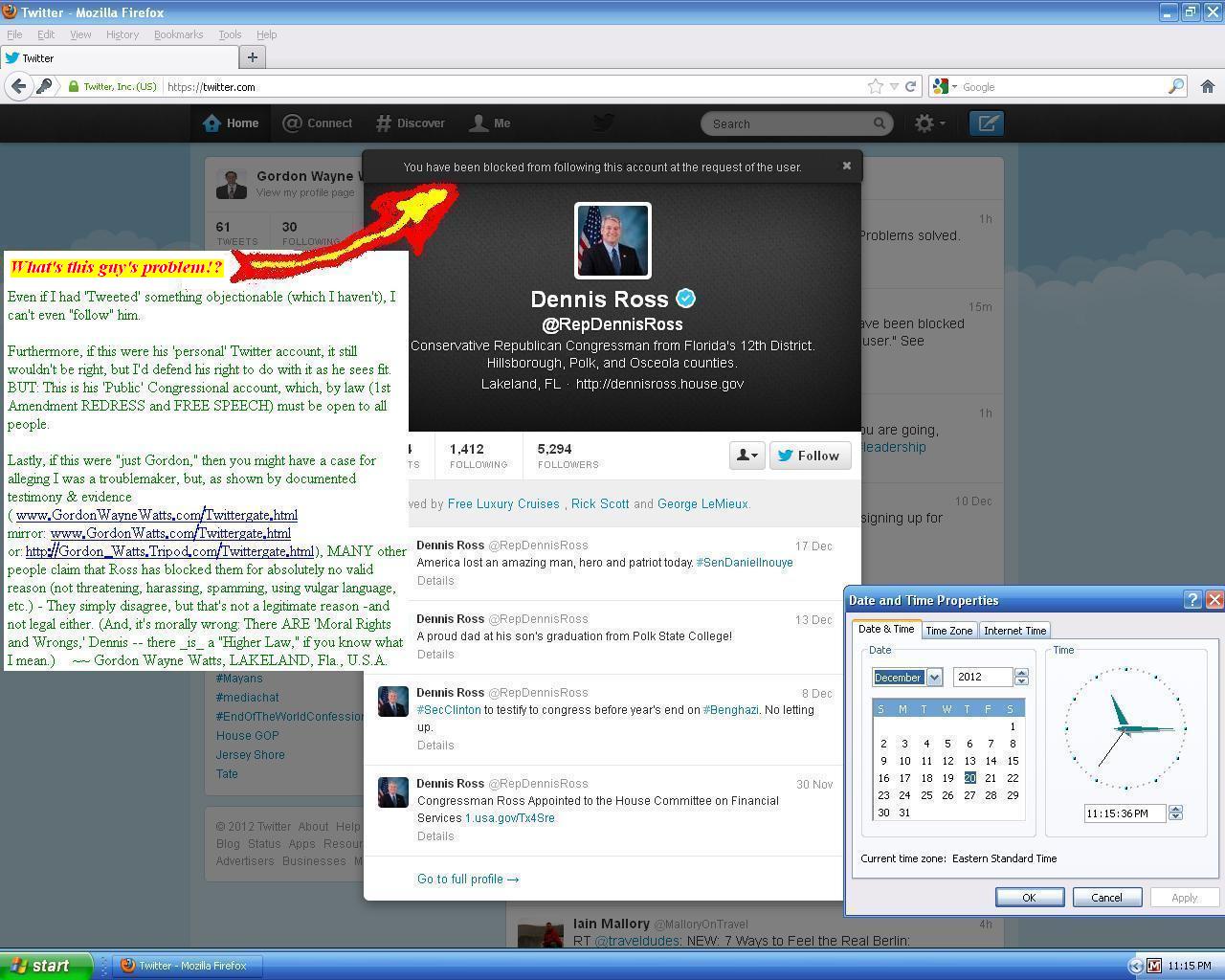Open Google search engine selector dropdown
This screenshot has height=980, width=1225.
click(946, 86)
